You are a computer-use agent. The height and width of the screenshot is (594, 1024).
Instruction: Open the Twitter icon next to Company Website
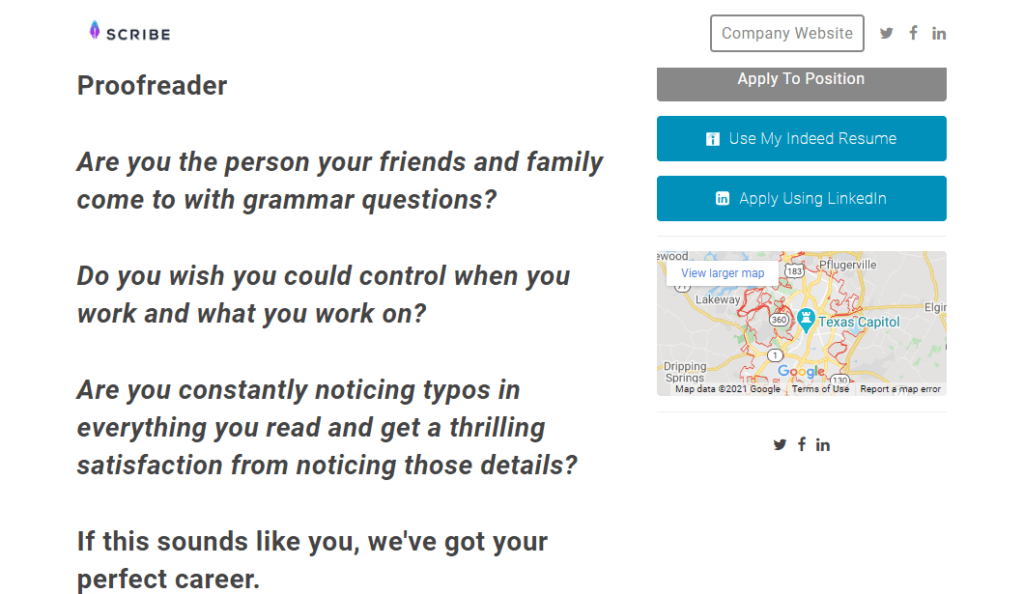(886, 33)
